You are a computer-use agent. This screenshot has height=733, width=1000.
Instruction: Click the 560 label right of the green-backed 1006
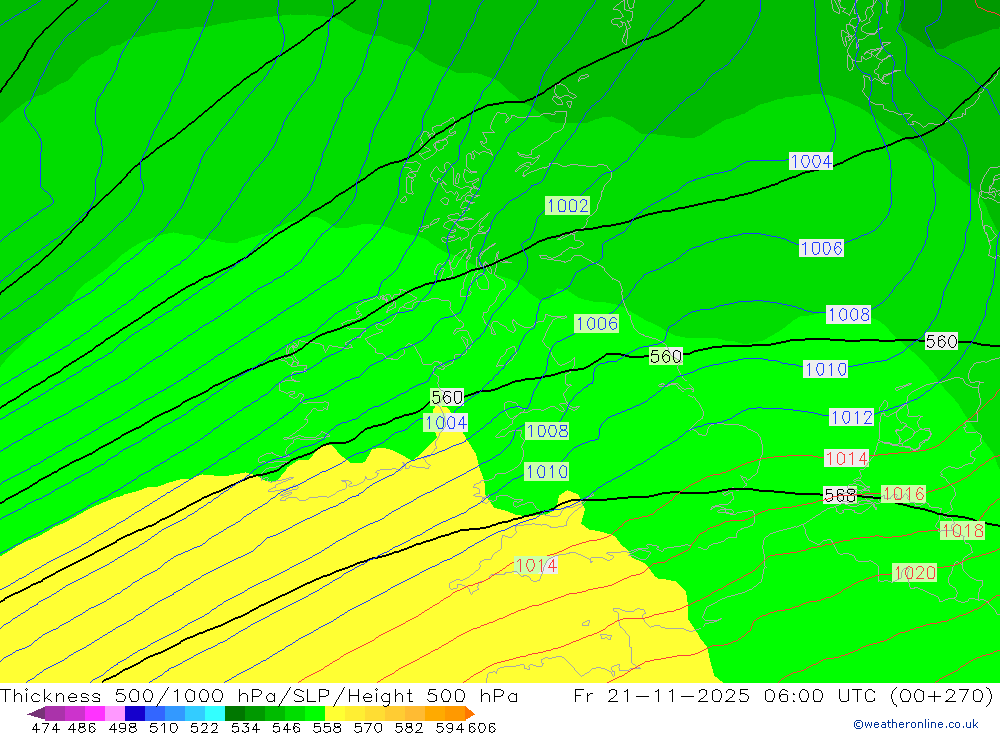pyautogui.click(x=666, y=356)
